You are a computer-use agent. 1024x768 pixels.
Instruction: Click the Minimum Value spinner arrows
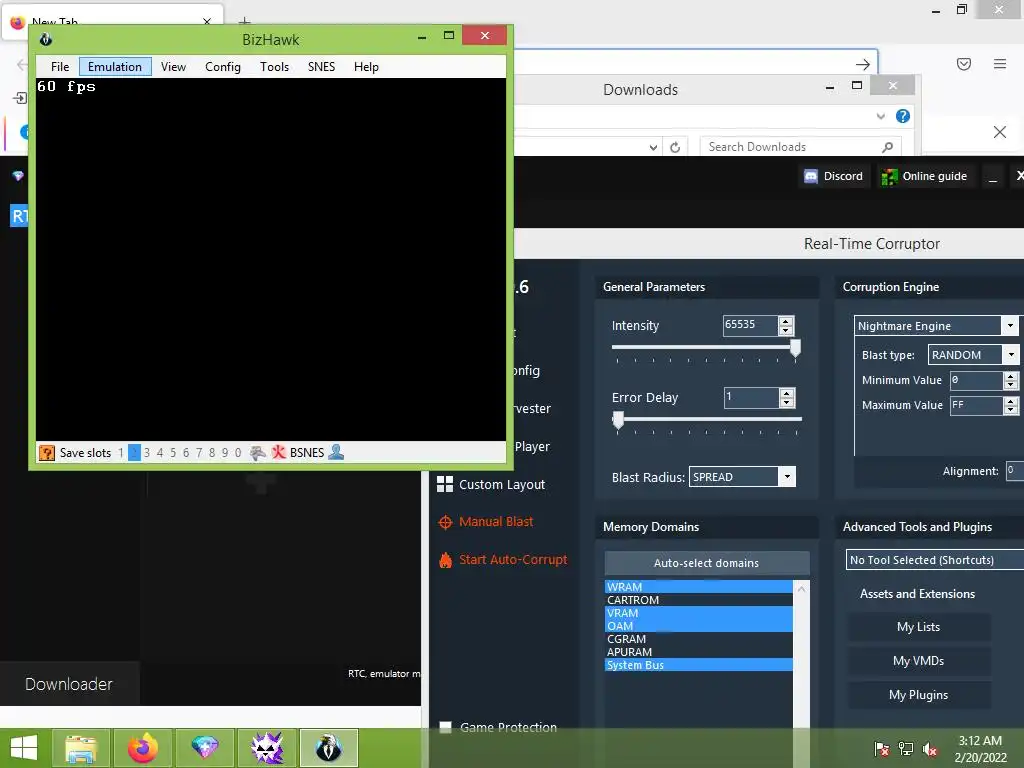(x=1011, y=380)
